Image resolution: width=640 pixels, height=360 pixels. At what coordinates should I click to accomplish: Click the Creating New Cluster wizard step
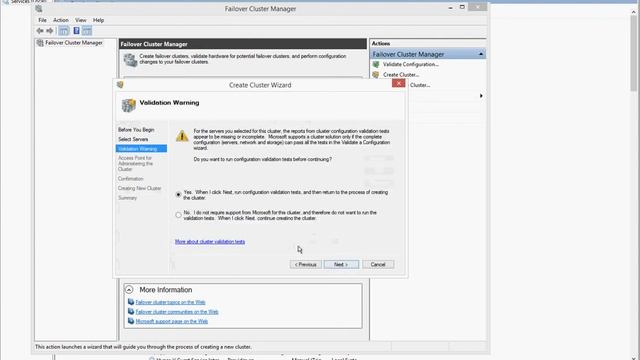(x=140, y=188)
